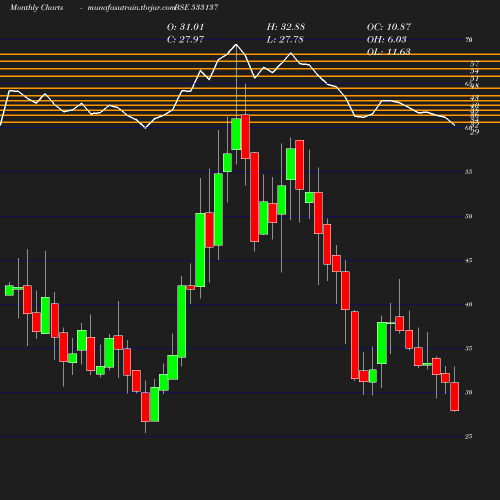
Task: Click the munafasutrain website name text
Action: [131, 7]
